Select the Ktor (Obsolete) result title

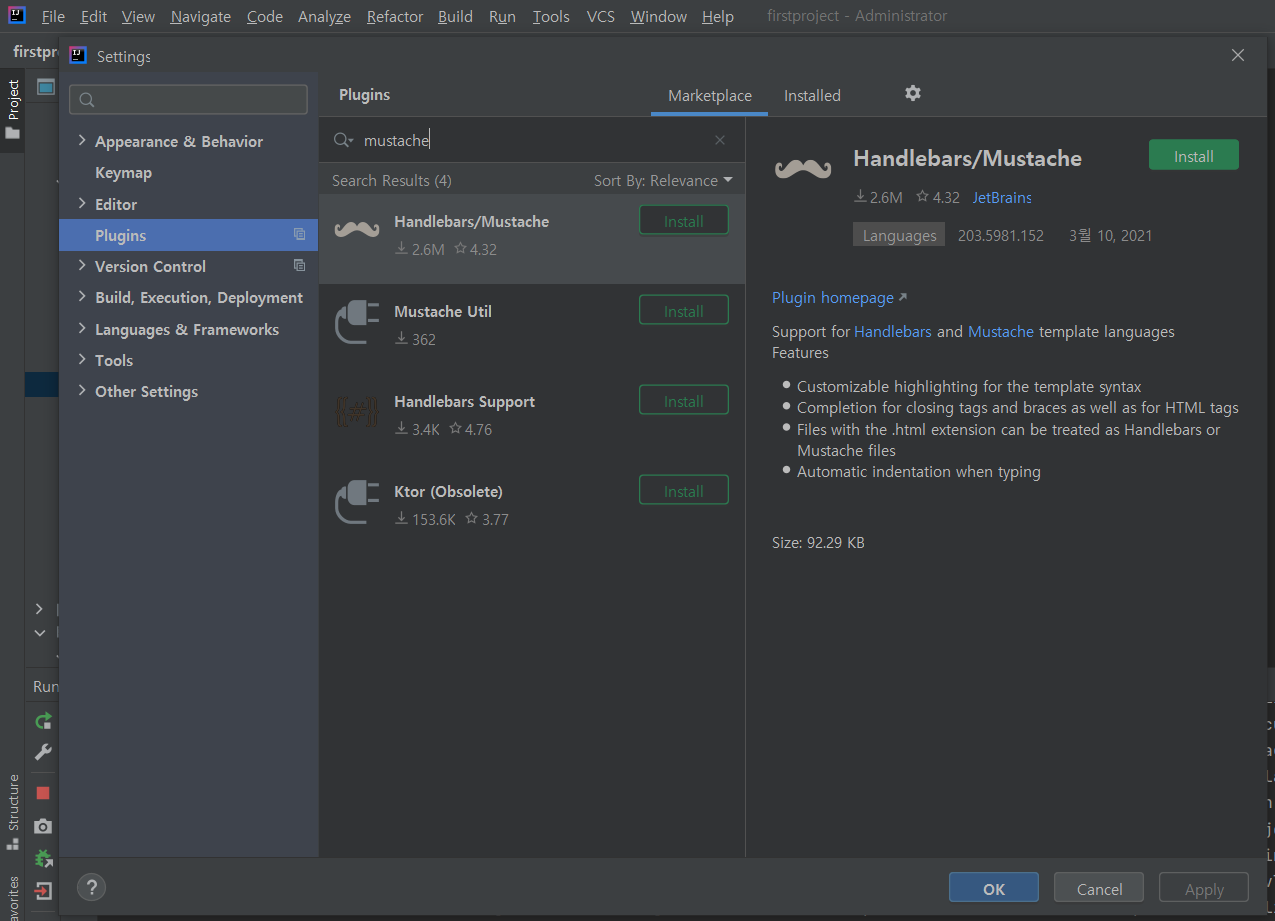pos(448,491)
